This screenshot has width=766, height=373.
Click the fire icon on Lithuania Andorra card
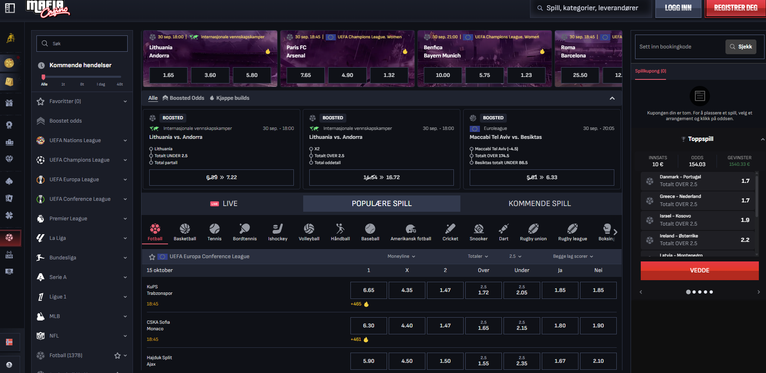click(268, 51)
